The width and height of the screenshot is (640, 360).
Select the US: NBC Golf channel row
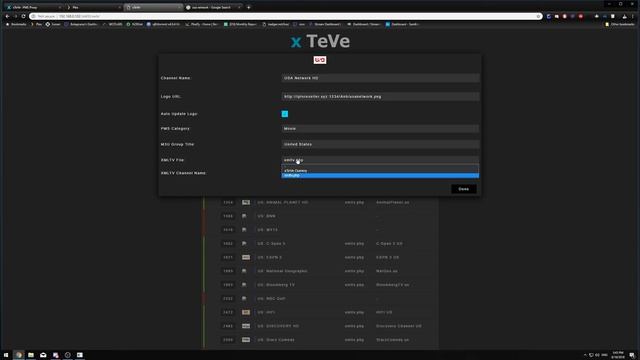point(321,298)
